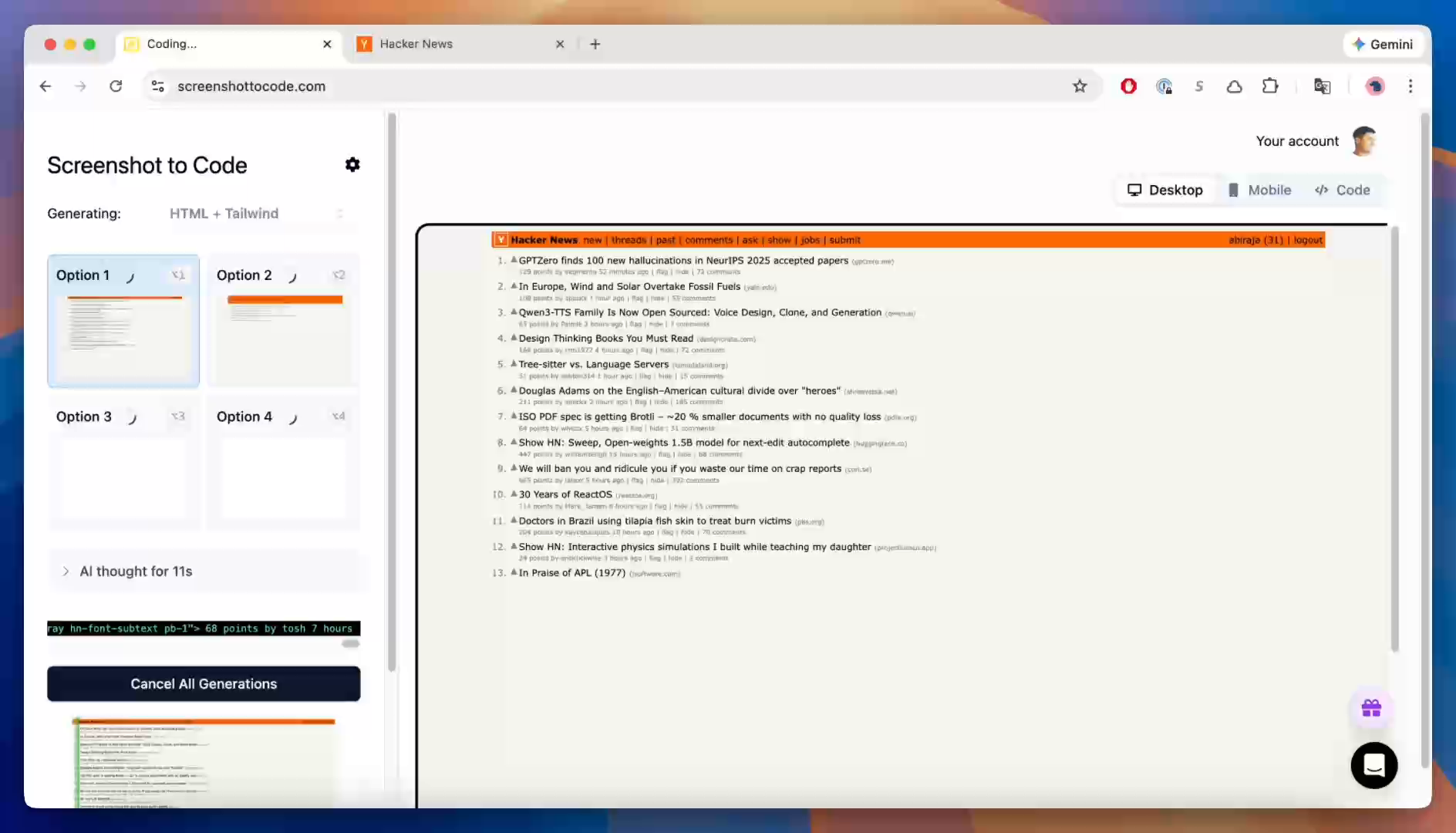The height and width of the screenshot is (833, 1456).
Task: Expand the AI thought for 11s section
Action: point(204,572)
